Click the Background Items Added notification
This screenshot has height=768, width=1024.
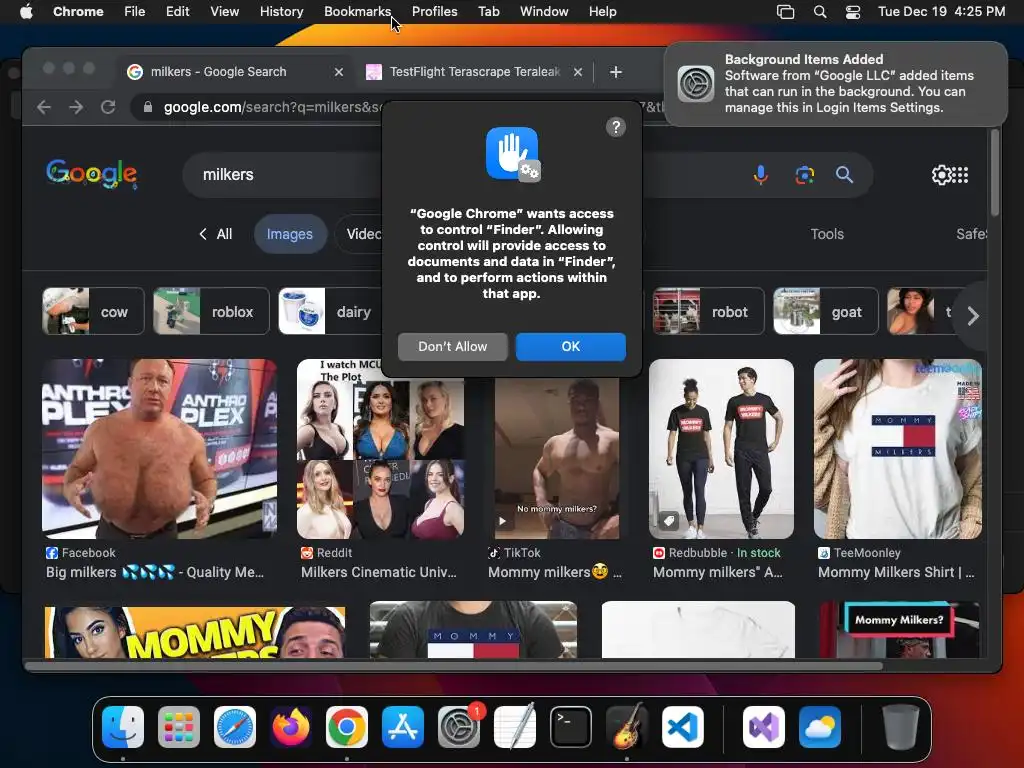(x=835, y=84)
